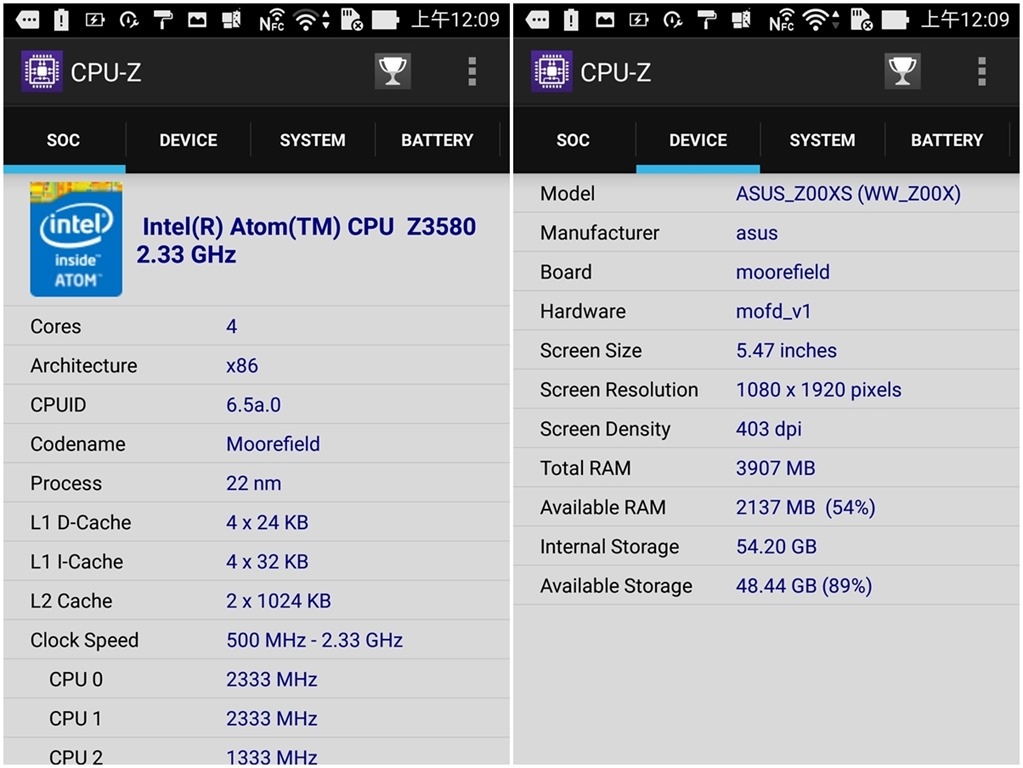Tap the Wi-Fi status icon above the DEVICE screen
The image size is (1023, 768).
pos(819,20)
